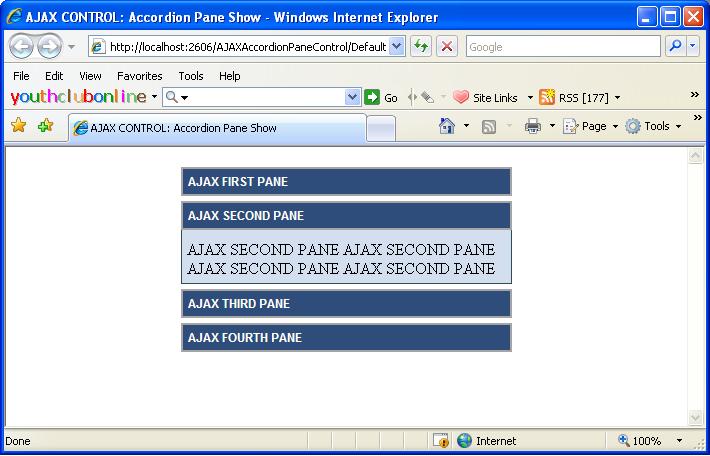Image resolution: width=710 pixels, height=456 pixels.
Task: Click the Internet zone globe icon
Action: pyautogui.click(x=464, y=441)
